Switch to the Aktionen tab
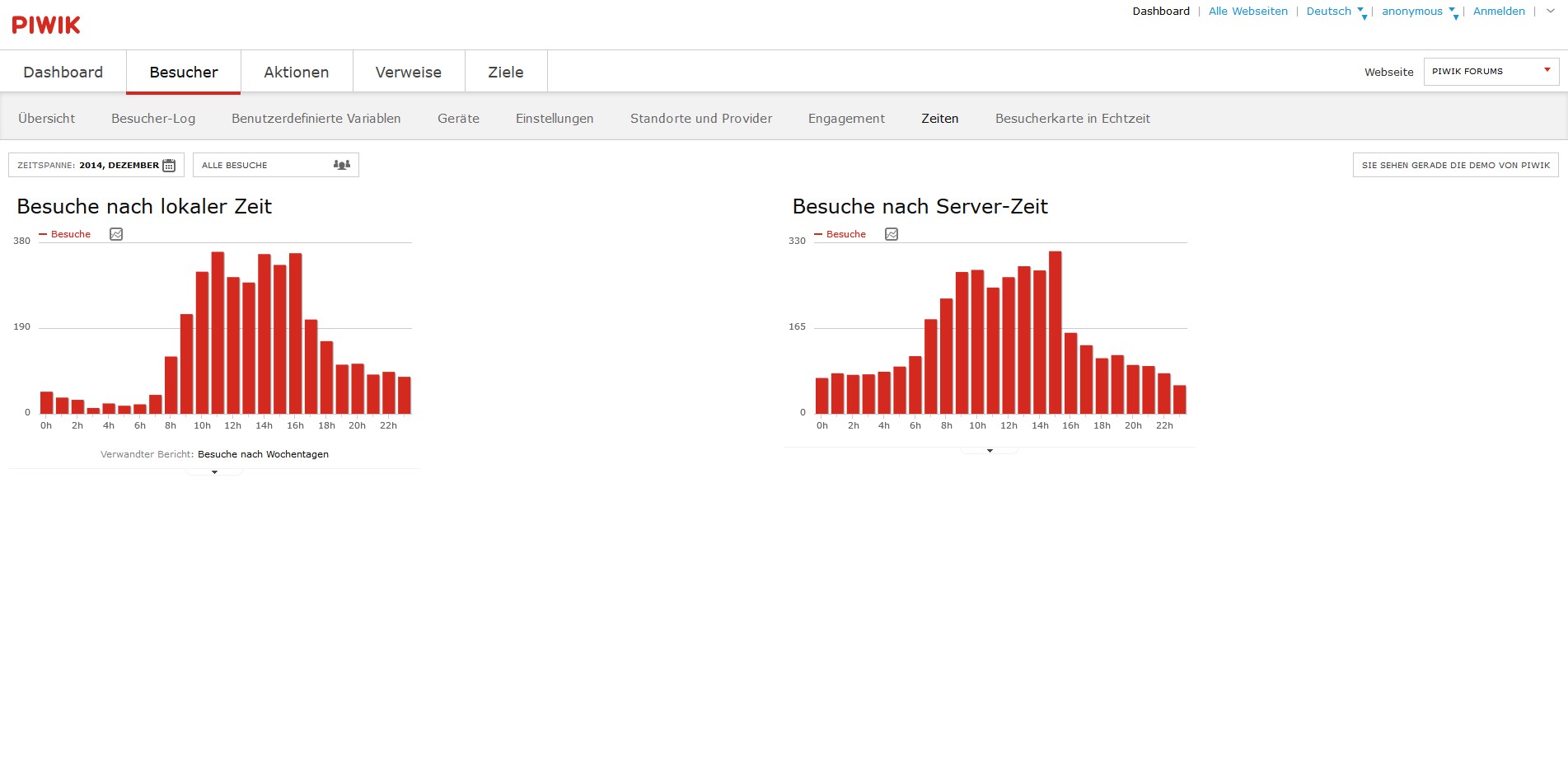The height and width of the screenshot is (760, 1568). pyautogui.click(x=297, y=72)
